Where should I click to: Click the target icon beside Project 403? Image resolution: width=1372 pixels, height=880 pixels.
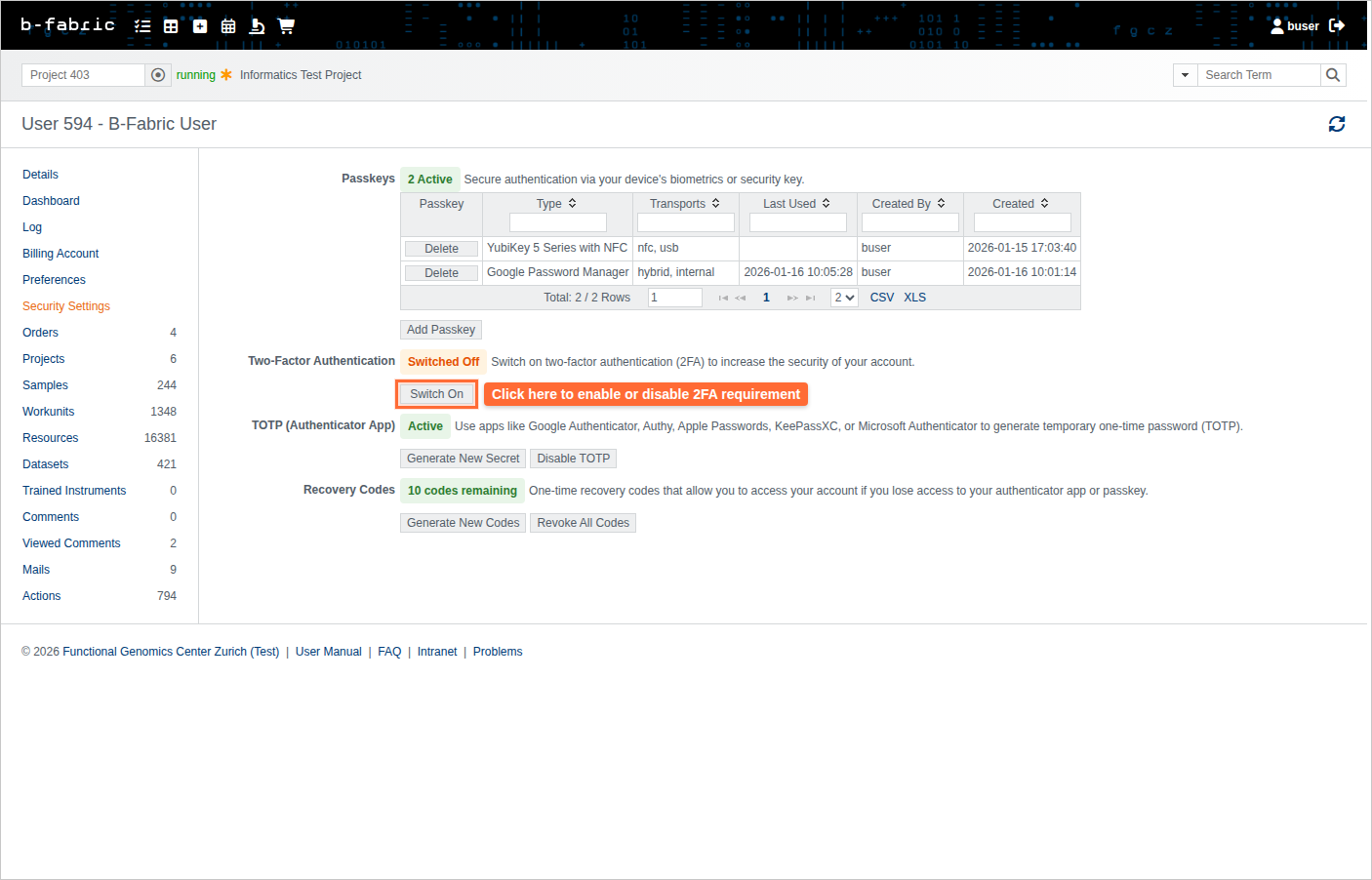[x=158, y=75]
